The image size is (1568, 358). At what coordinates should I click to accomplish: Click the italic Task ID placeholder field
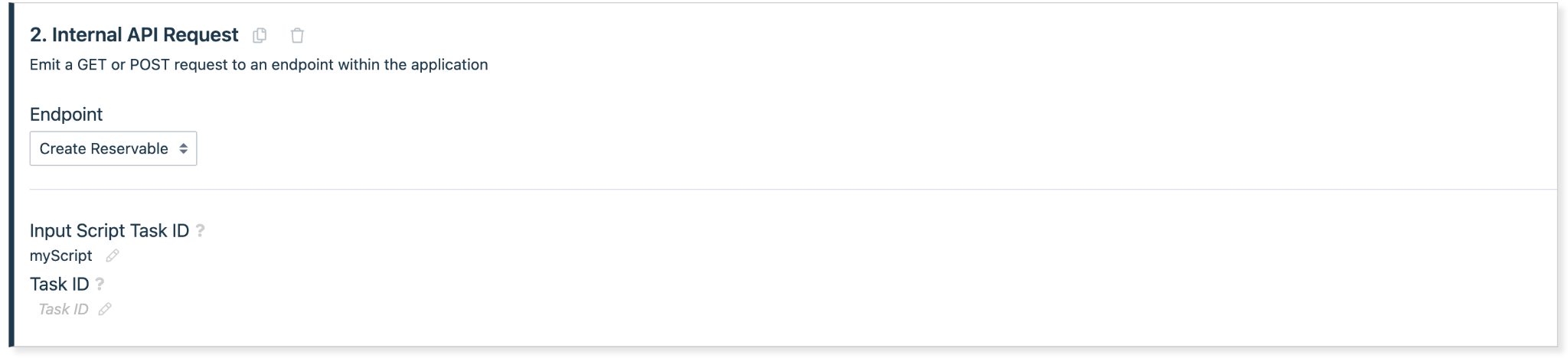click(x=63, y=309)
